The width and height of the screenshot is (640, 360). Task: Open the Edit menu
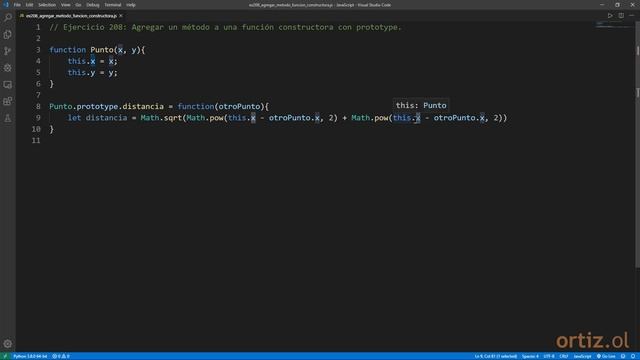pyautogui.click(x=29, y=5)
